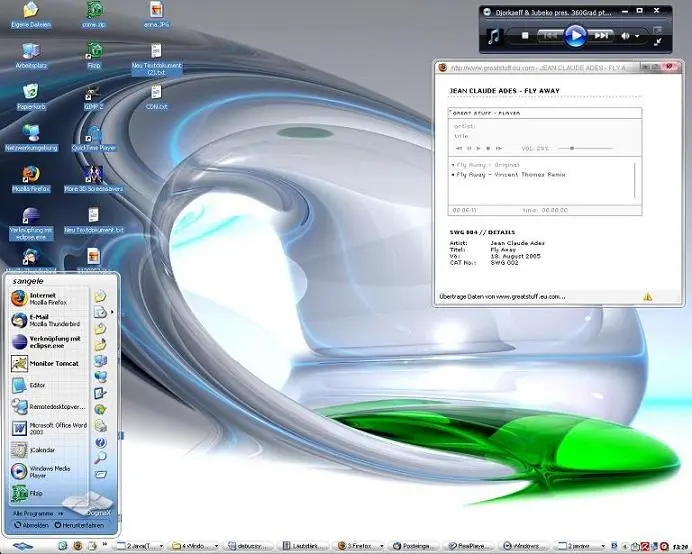This screenshot has width=692, height=554.
Task: Open QuickTime Player desktop icon
Action: click(93, 135)
